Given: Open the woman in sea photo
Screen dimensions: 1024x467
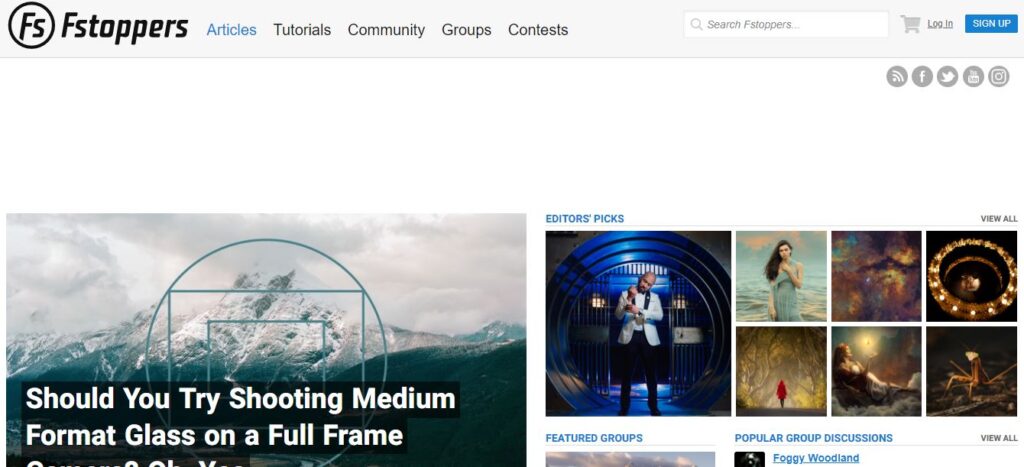Looking at the screenshot, I should pos(781,276).
